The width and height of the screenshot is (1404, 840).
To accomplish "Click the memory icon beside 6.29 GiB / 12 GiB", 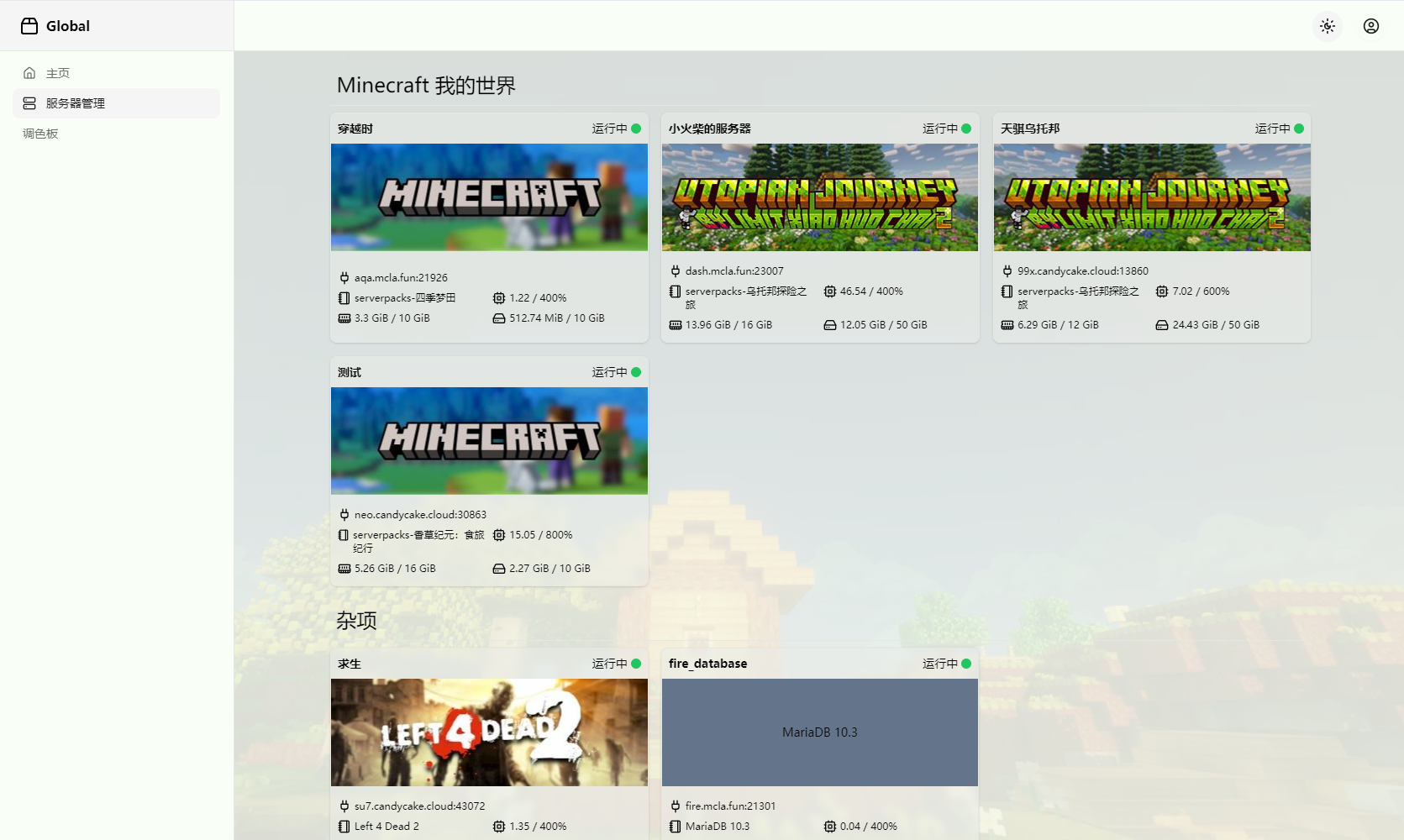I will (x=1007, y=325).
